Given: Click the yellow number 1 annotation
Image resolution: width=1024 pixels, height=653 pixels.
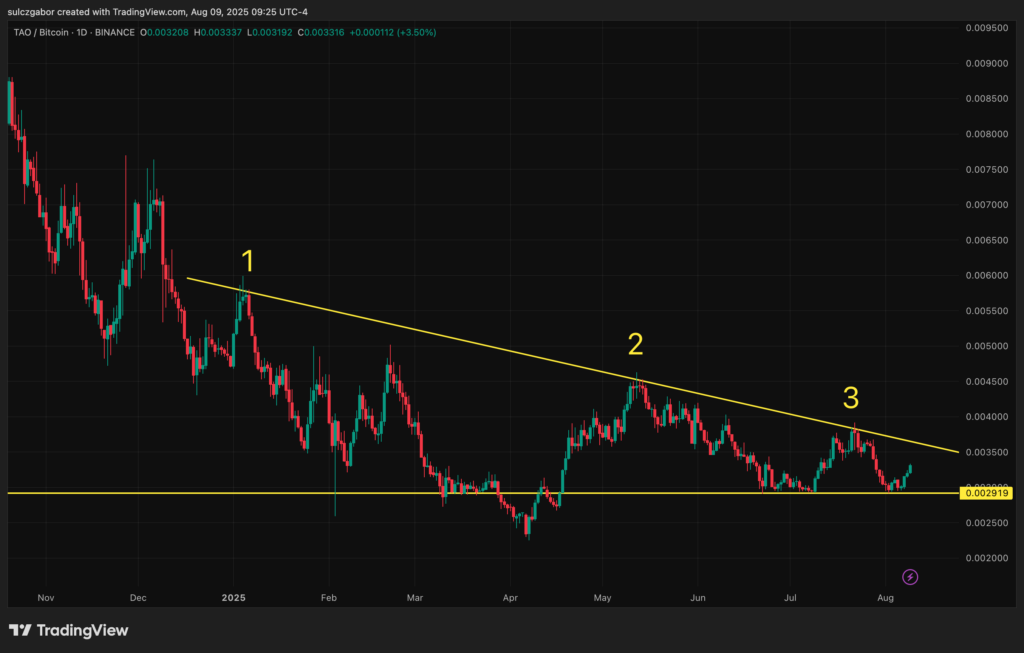Looking at the screenshot, I should (x=248, y=261).
